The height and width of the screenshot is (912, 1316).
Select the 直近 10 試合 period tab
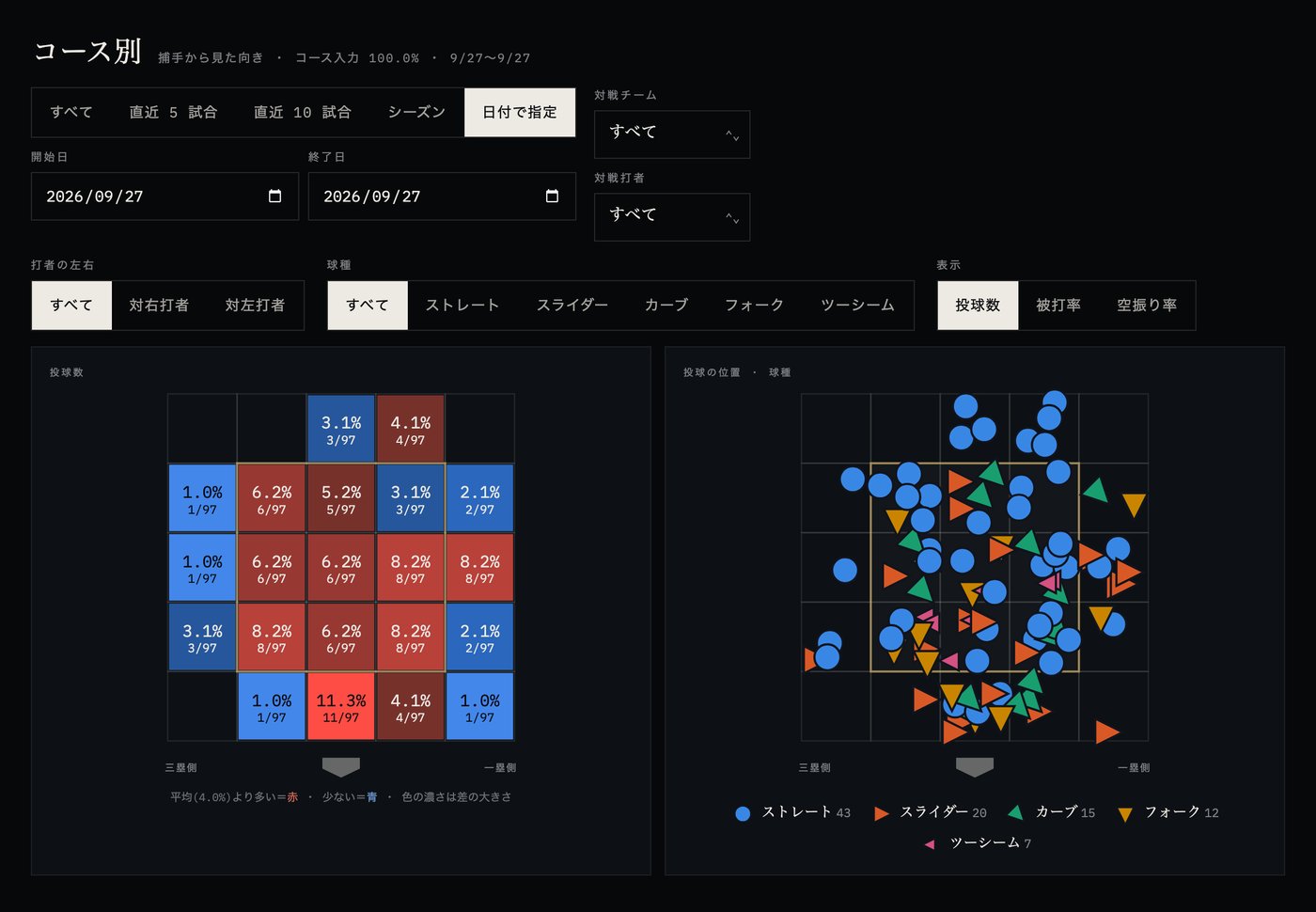click(x=303, y=113)
